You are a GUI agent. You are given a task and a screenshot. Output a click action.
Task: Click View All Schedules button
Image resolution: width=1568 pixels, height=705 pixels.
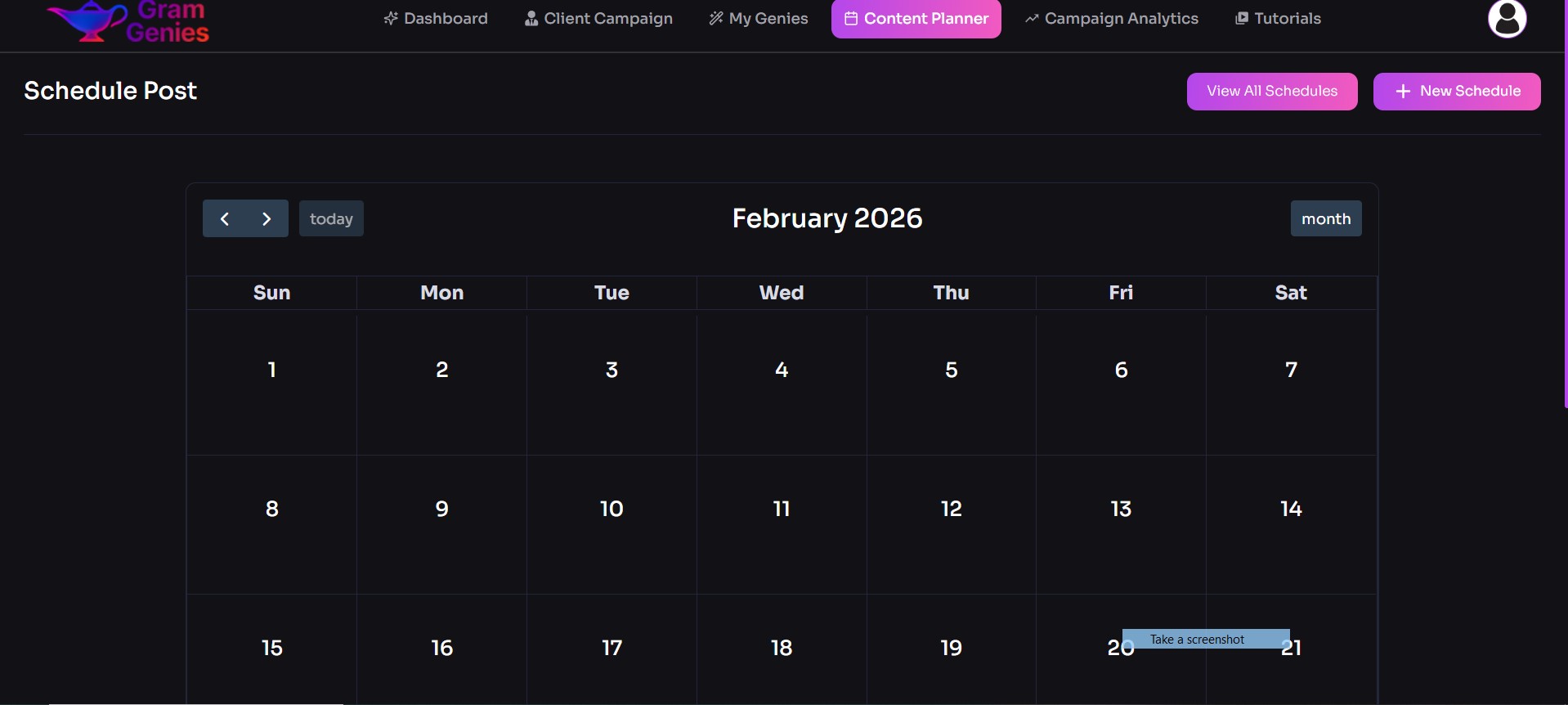(1272, 91)
